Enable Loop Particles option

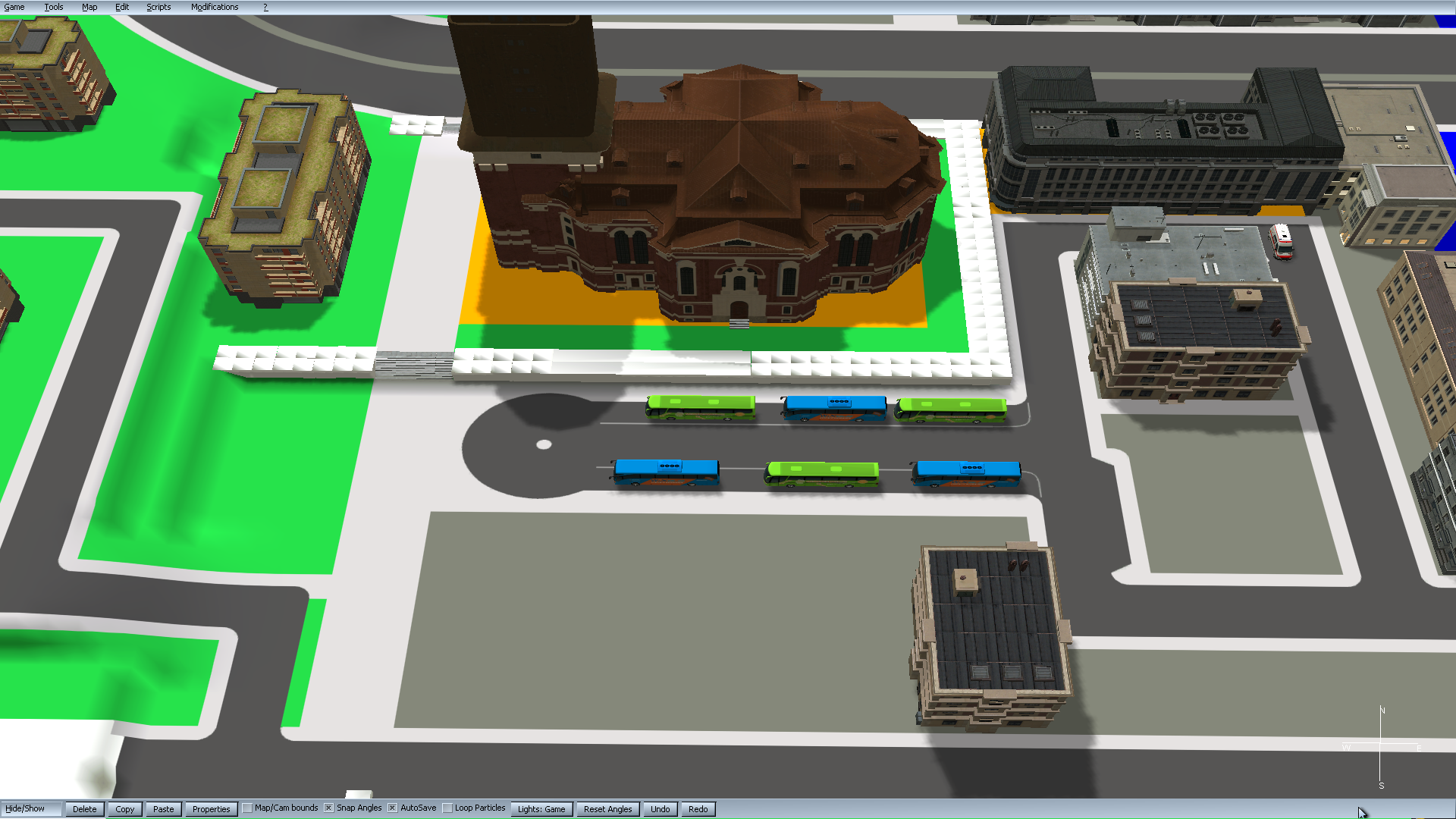click(x=447, y=808)
